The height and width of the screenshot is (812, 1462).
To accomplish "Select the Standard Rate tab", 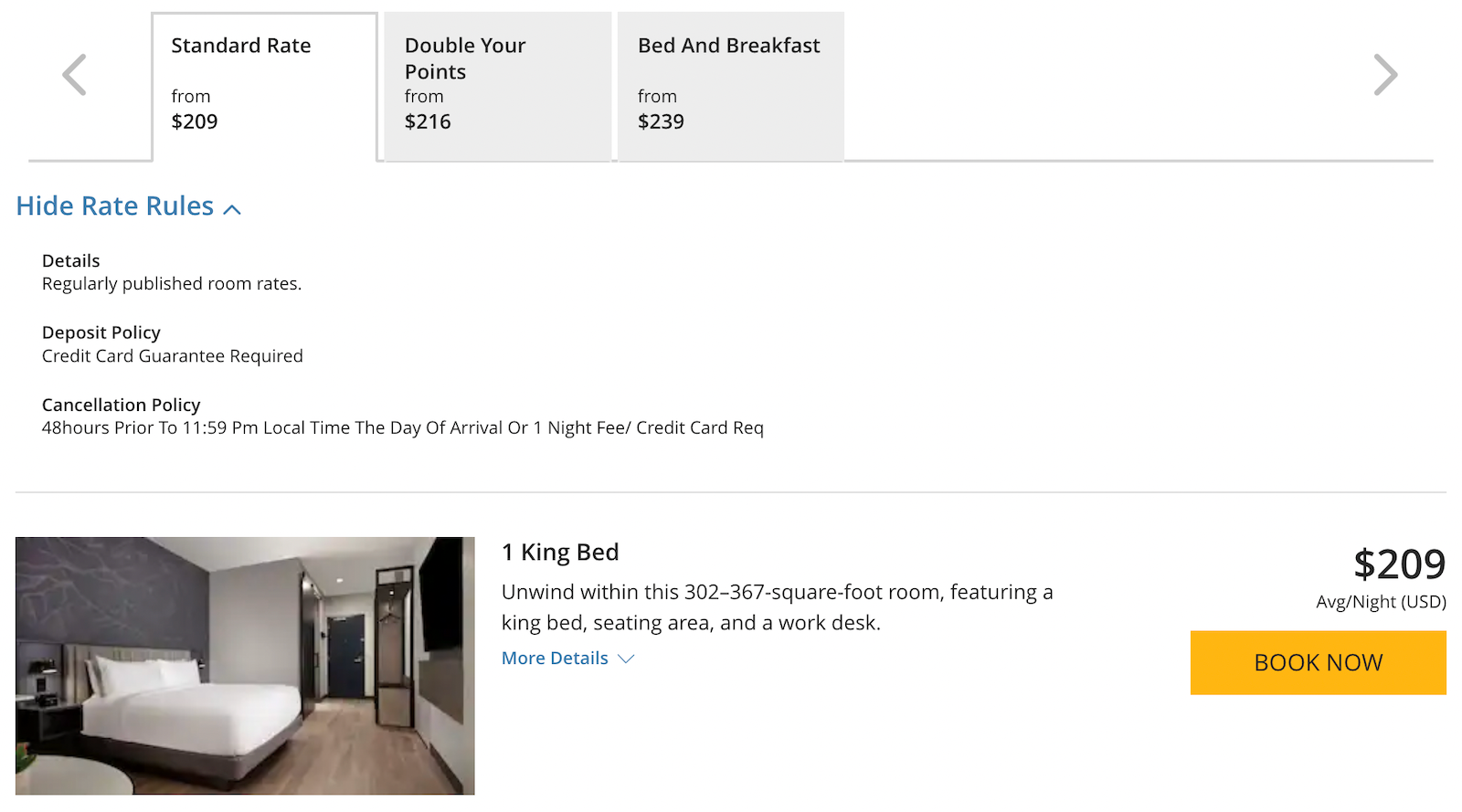I will [x=264, y=82].
